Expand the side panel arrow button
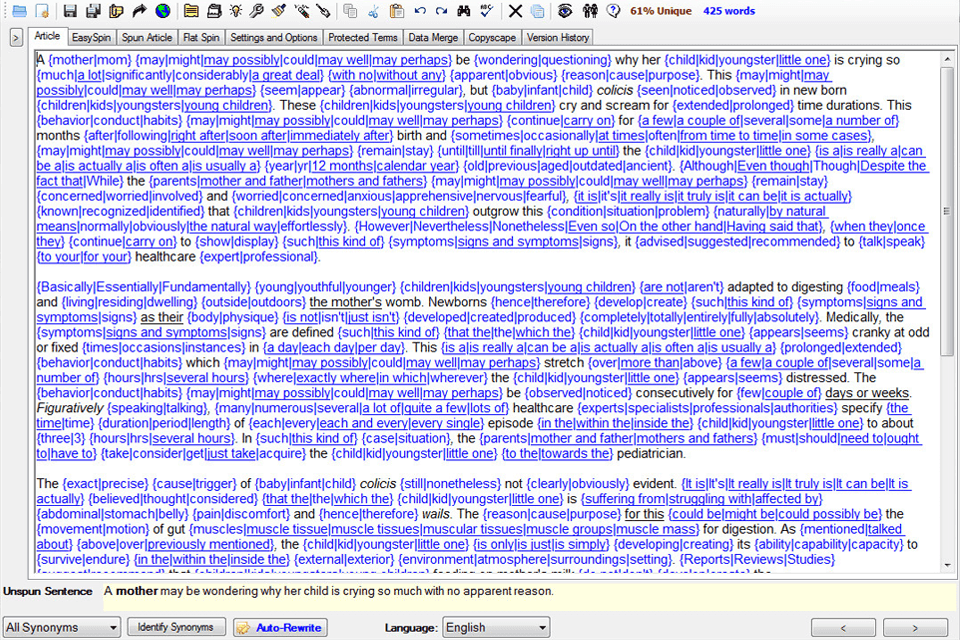 tap(16, 38)
